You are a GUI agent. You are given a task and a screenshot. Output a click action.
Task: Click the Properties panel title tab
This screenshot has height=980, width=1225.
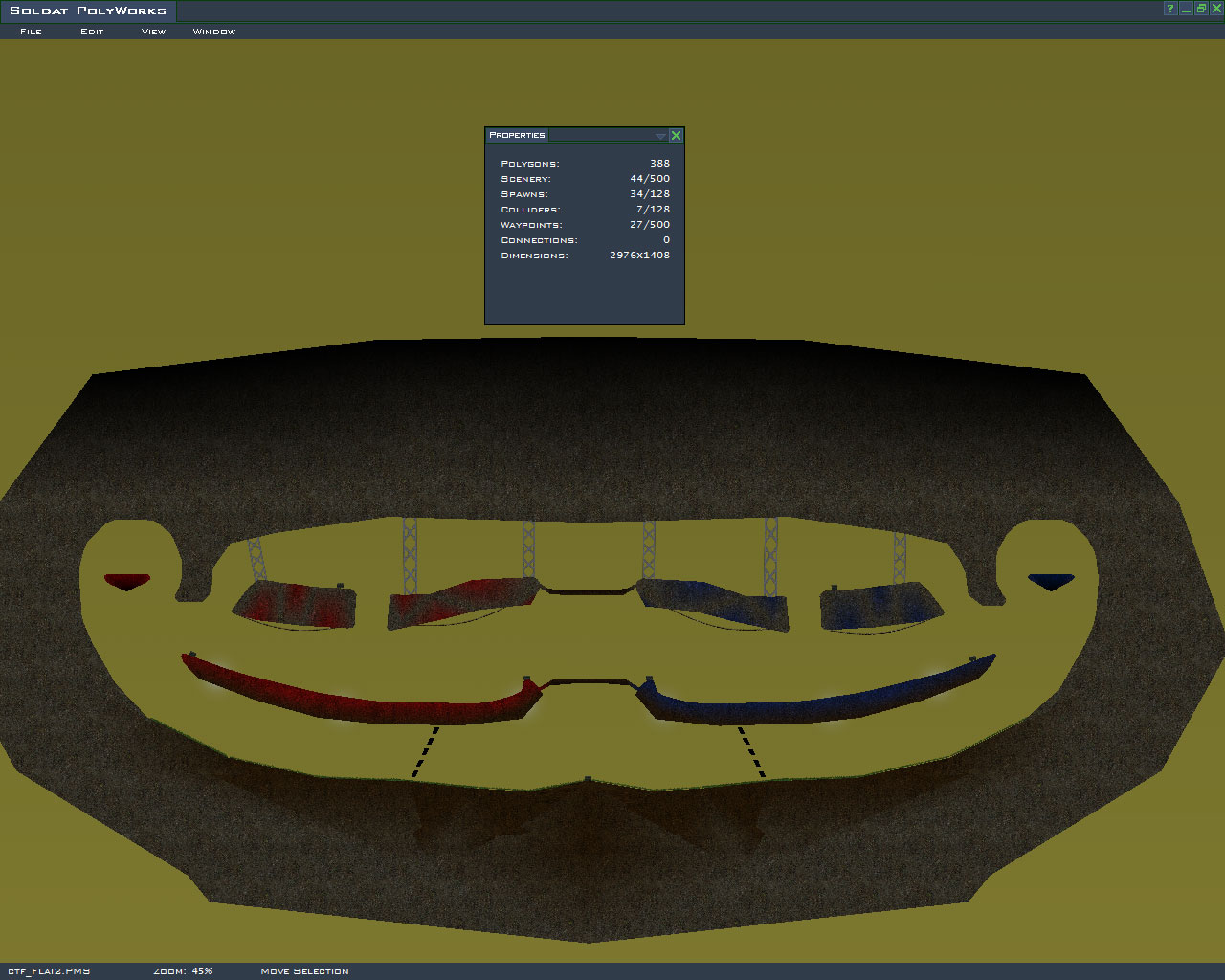(517, 135)
